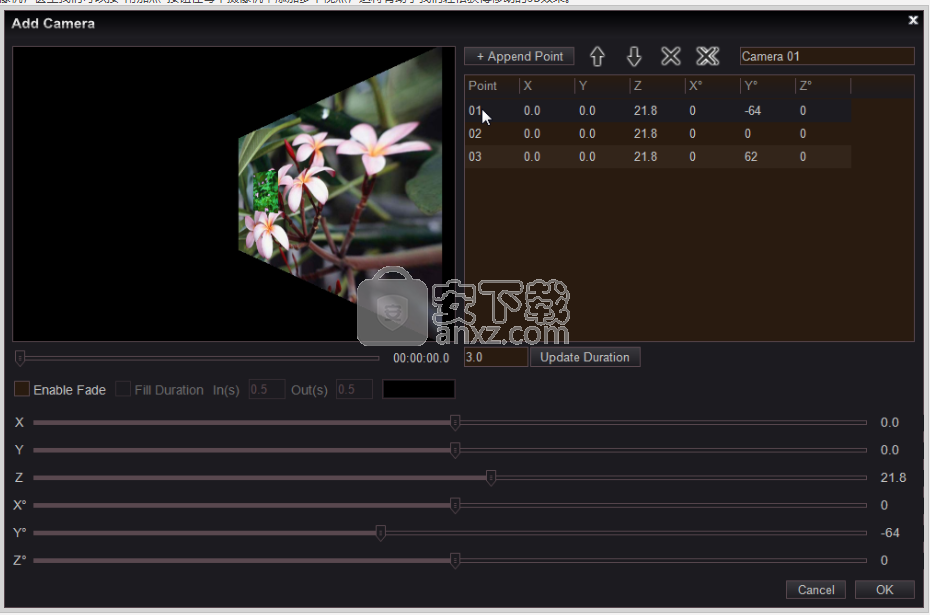Viewport: 930px width, 615px height.
Task: Delete selected point with the single X icon
Action: point(671,56)
